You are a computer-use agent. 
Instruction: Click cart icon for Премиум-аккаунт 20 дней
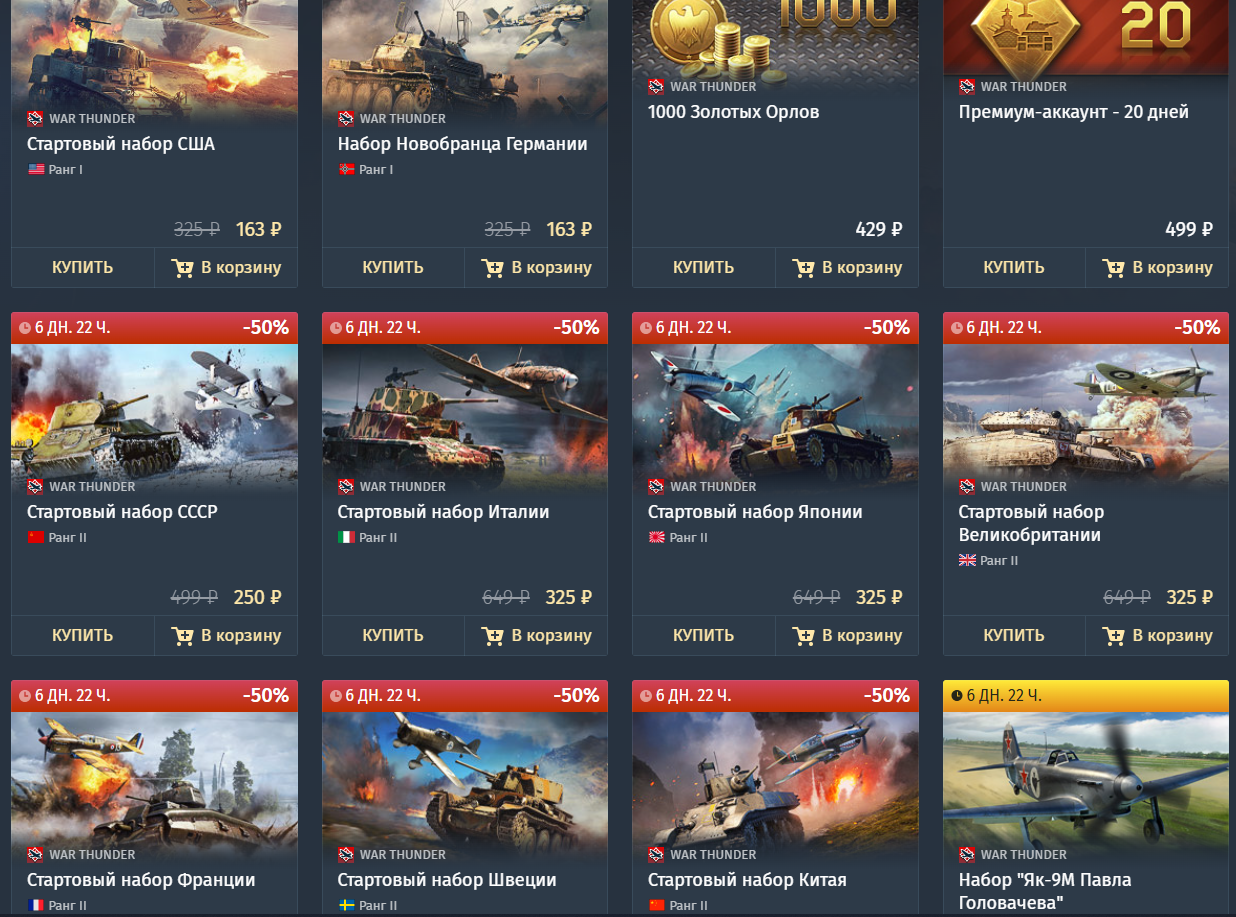(1113, 268)
